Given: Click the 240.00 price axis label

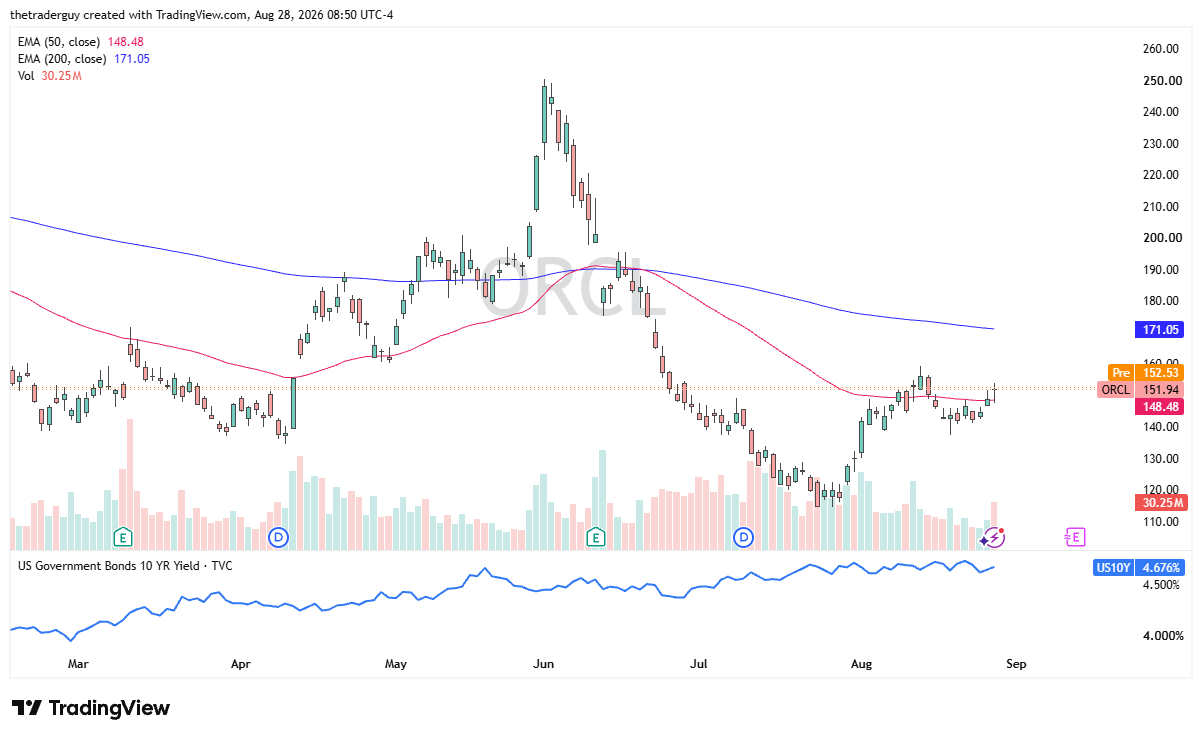Looking at the screenshot, I should (x=1160, y=112).
